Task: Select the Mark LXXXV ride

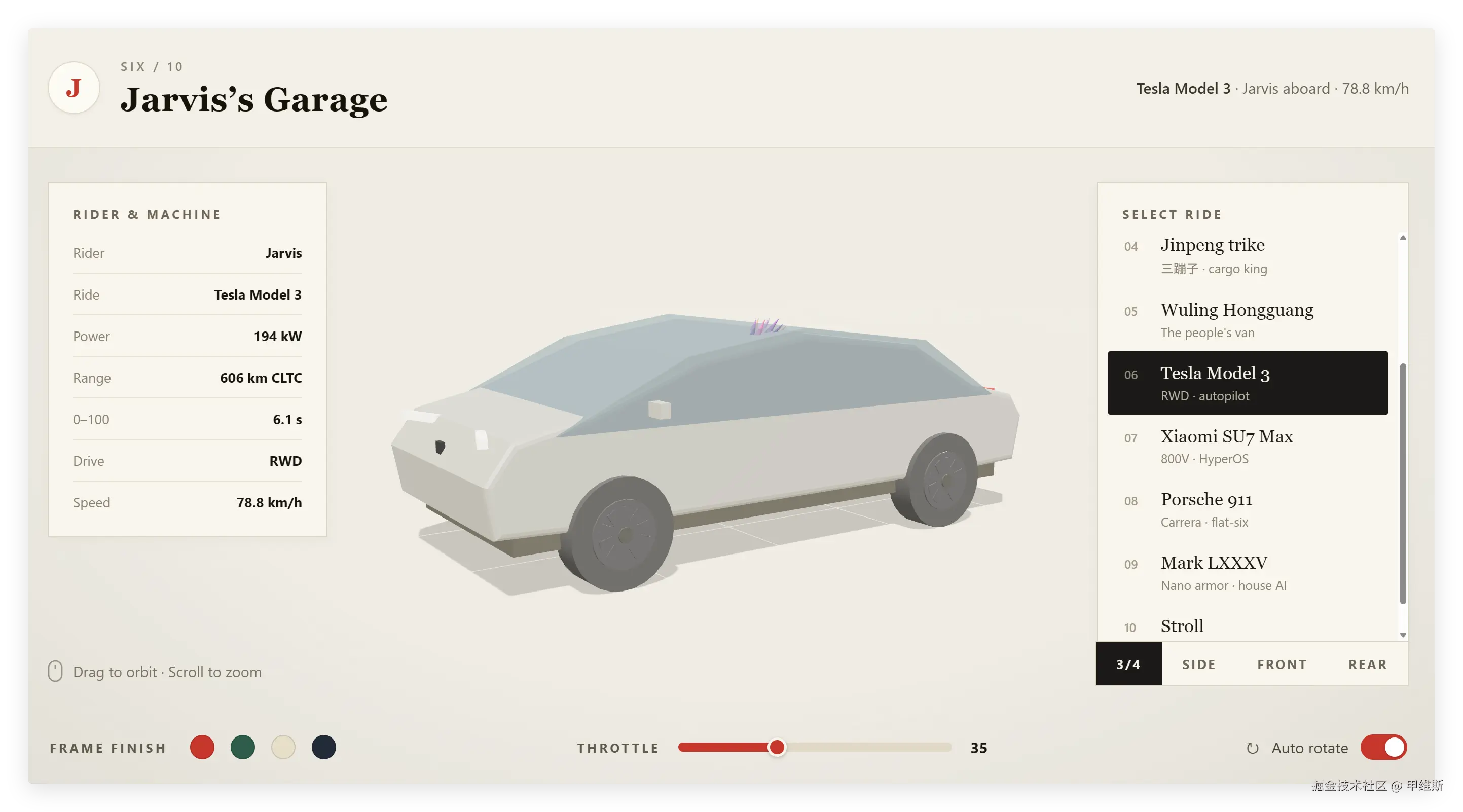Action: 1247,573
